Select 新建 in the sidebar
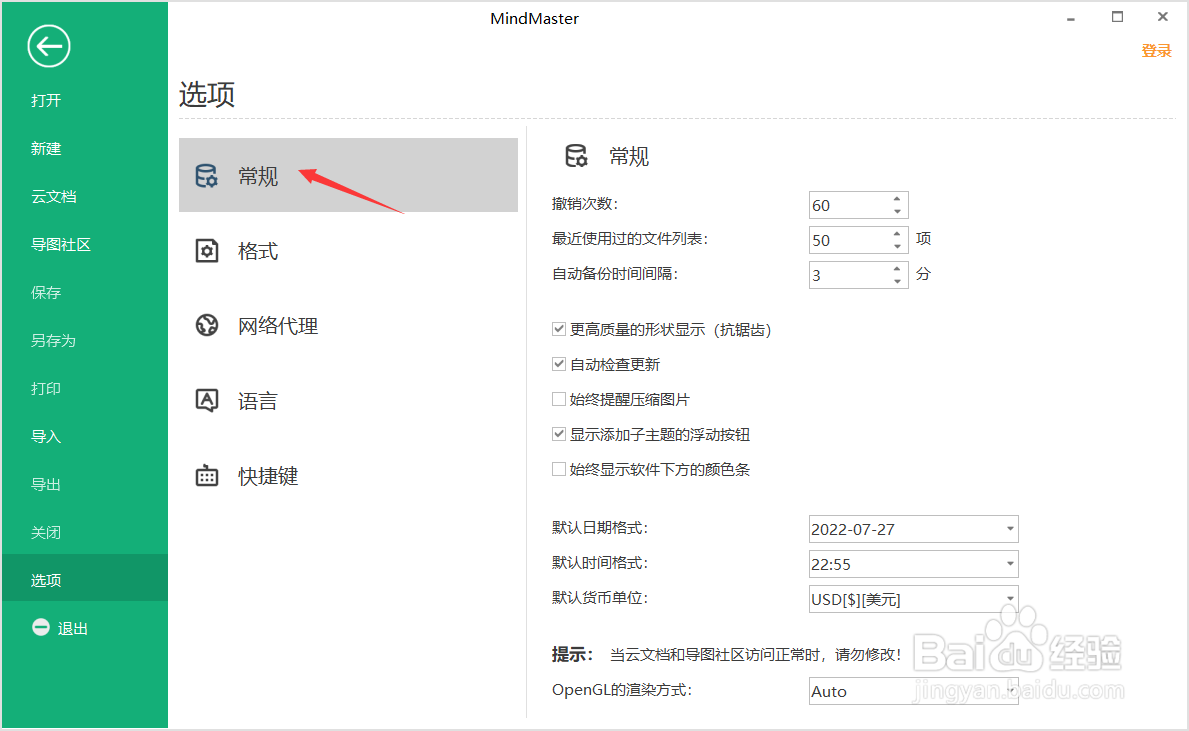 click(45, 149)
